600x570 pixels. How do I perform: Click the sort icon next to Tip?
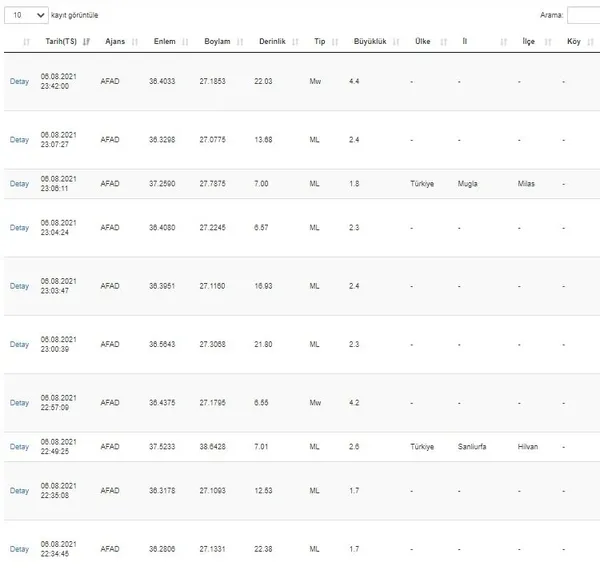[x=335, y=42]
